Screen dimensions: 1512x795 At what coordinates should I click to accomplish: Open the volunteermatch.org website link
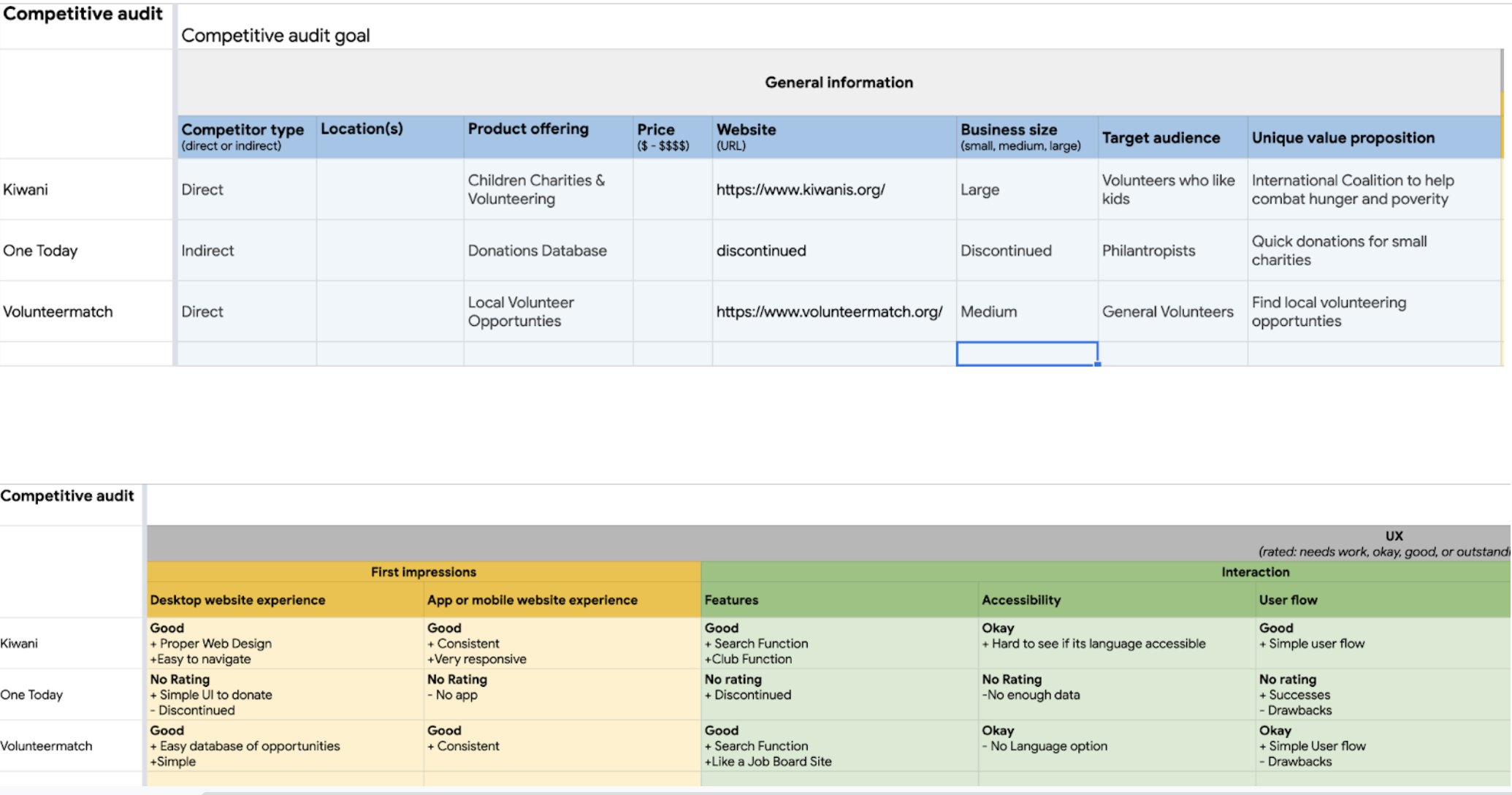(828, 312)
